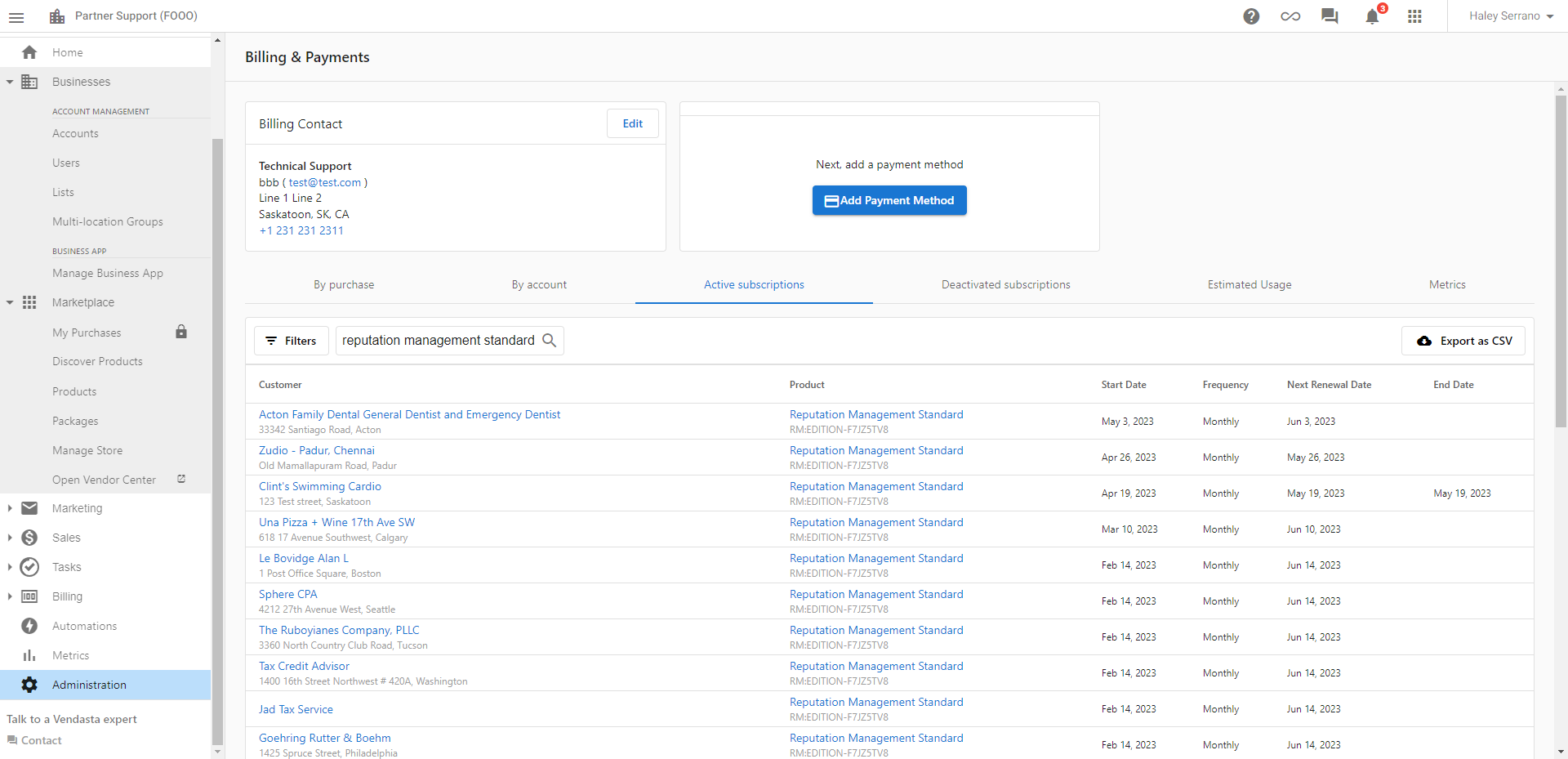Open Users in the sidebar
The width and height of the screenshot is (1568, 759).
click(66, 163)
